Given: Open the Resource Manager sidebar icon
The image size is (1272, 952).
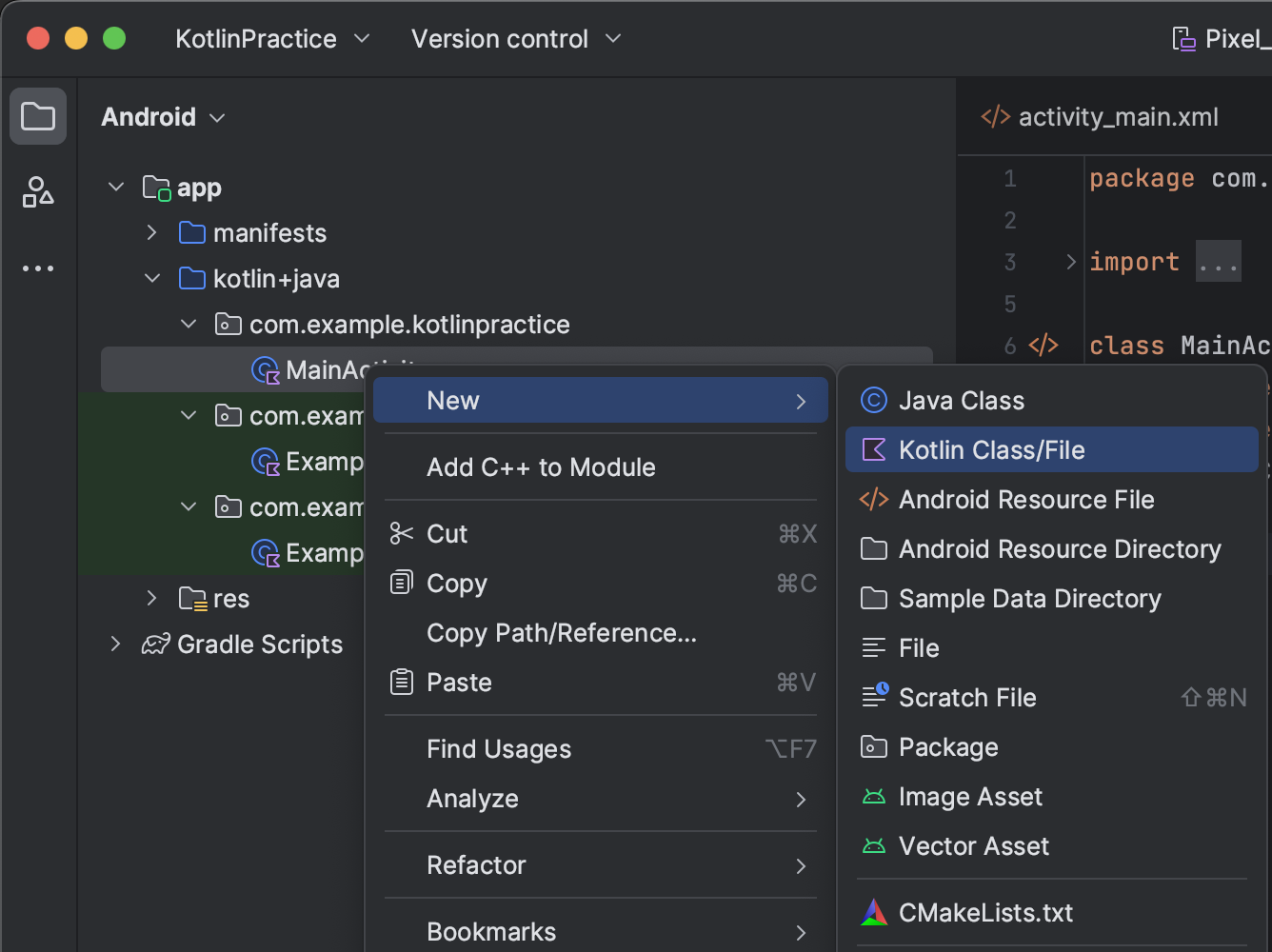Looking at the screenshot, I should (x=38, y=192).
